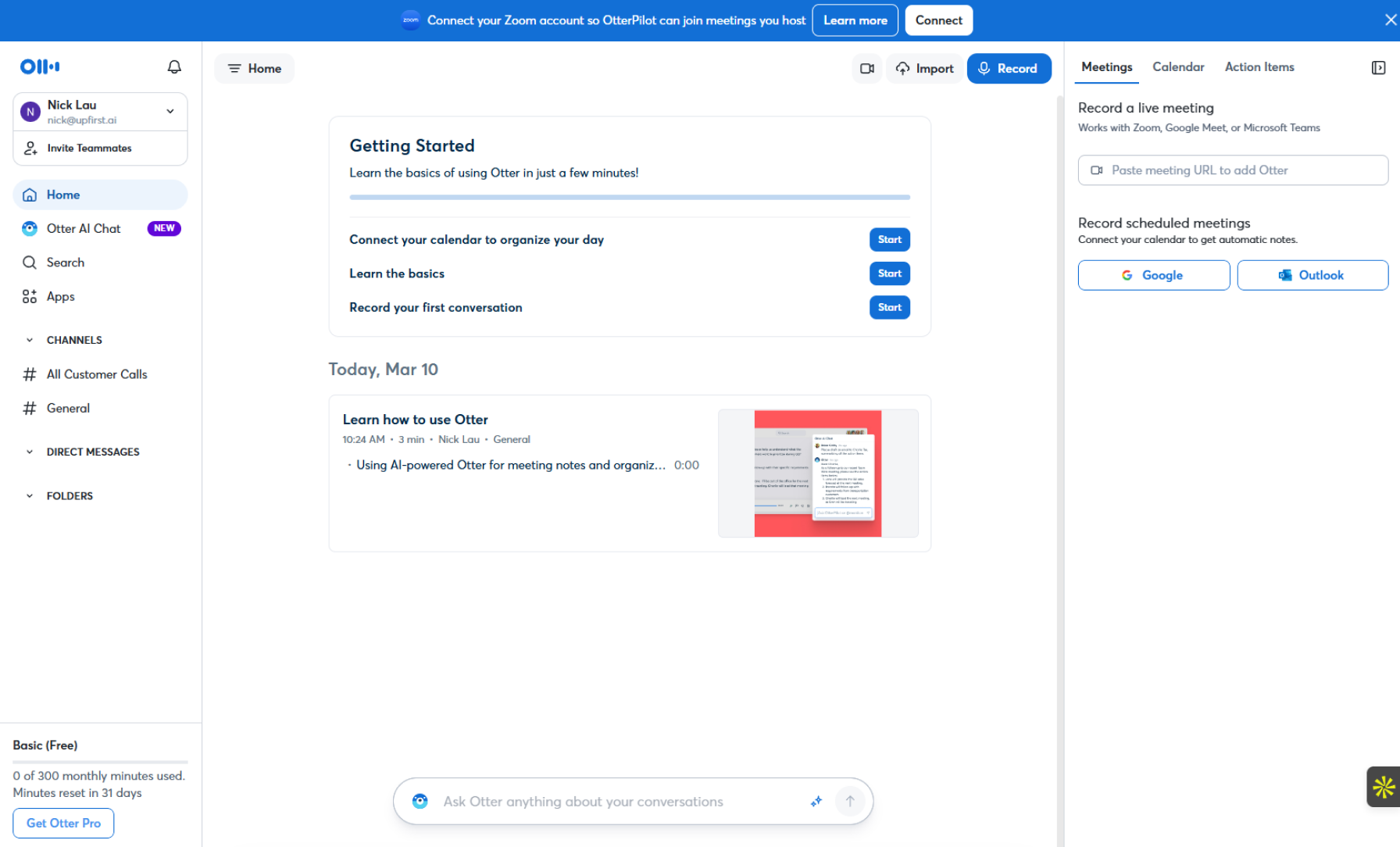Click the sparkle suggestions icon in chat
This screenshot has height=847, width=1400.
click(x=816, y=802)
